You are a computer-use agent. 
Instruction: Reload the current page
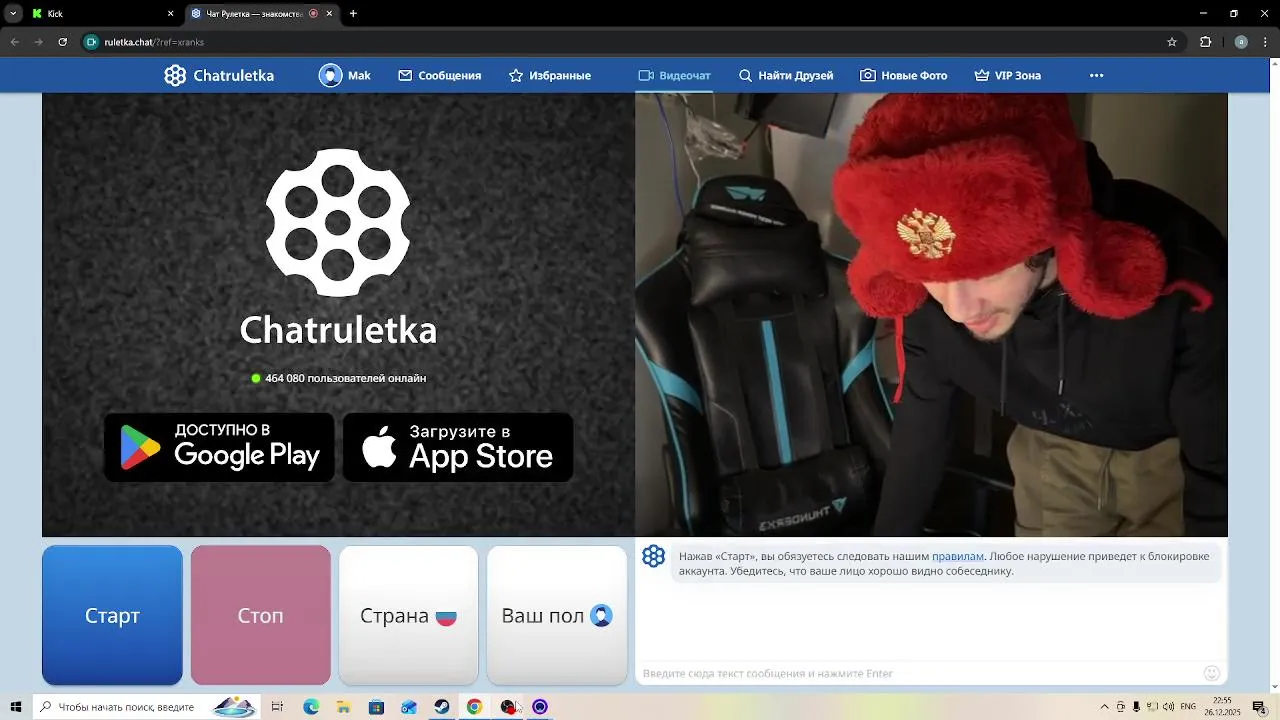click(63, 42)
